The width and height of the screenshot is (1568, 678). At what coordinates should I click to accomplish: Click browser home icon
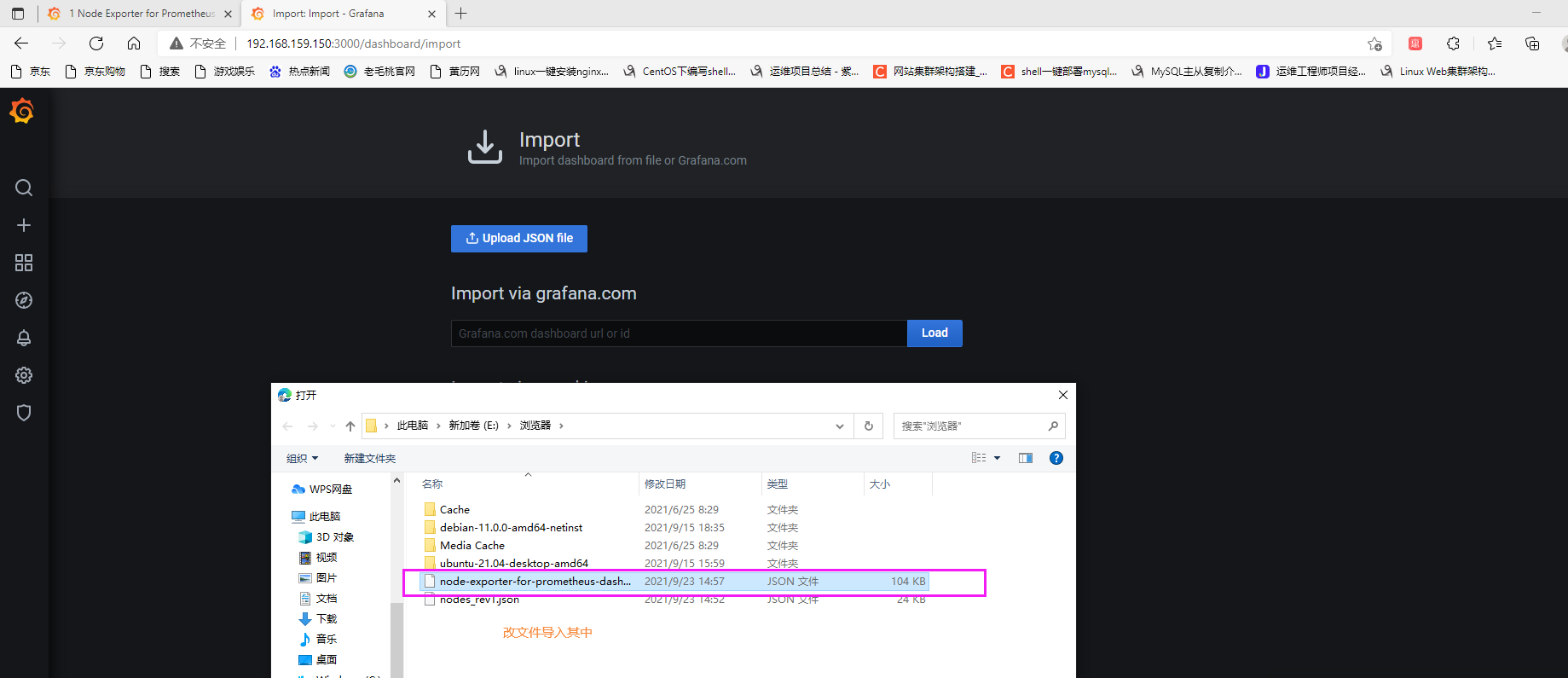134,43
